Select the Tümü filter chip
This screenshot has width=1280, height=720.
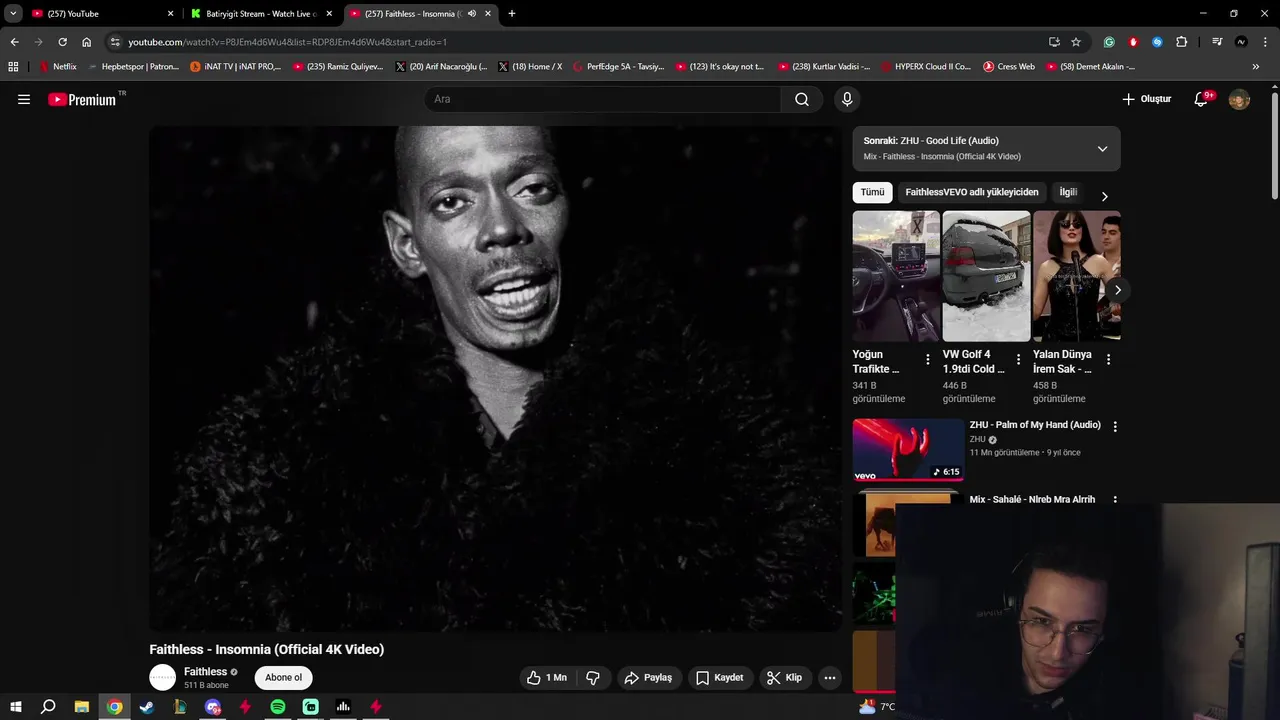[872, 192]
